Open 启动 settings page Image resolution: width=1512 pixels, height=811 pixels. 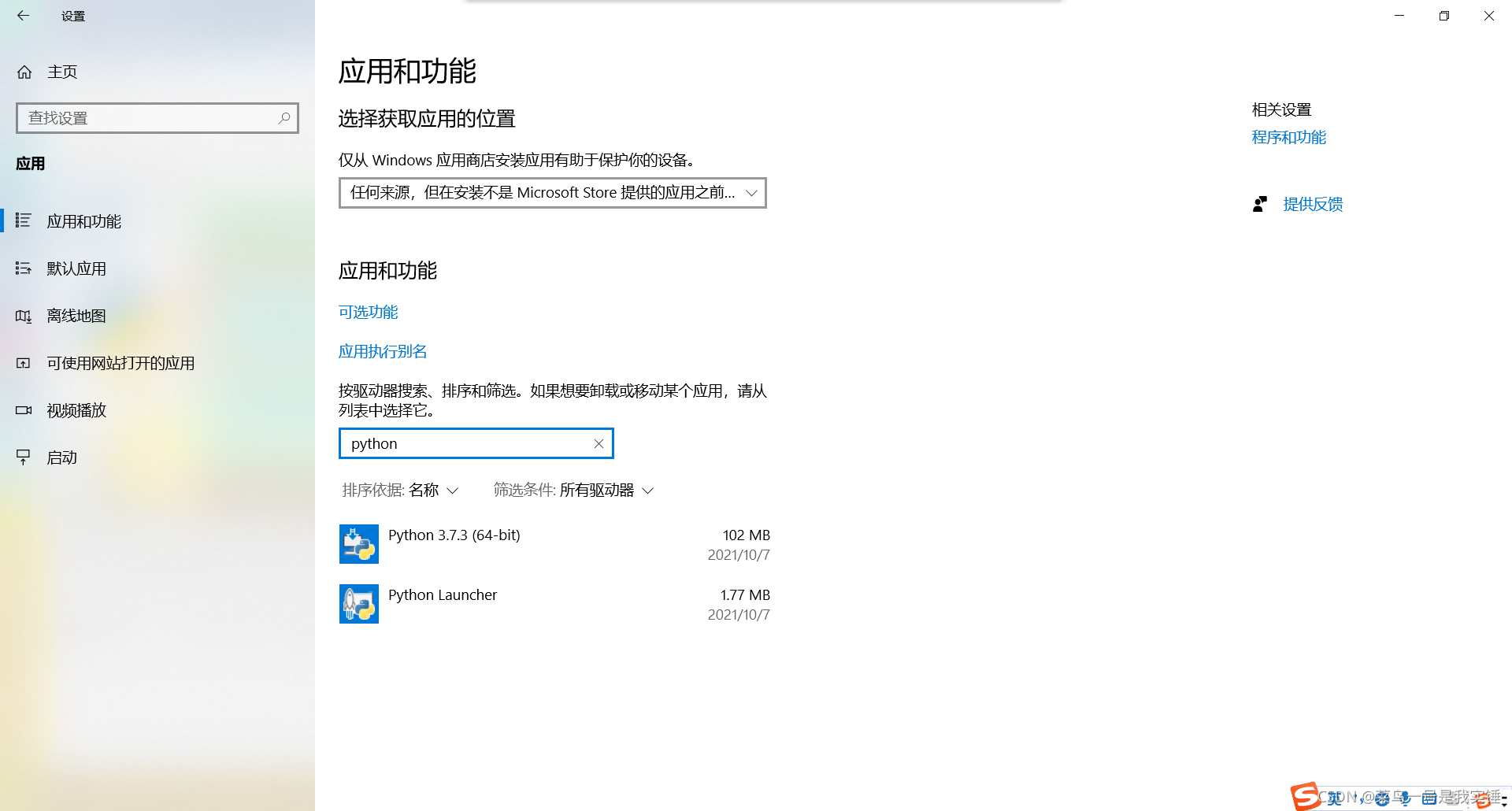pyautogui.click(x=61, y=457)
